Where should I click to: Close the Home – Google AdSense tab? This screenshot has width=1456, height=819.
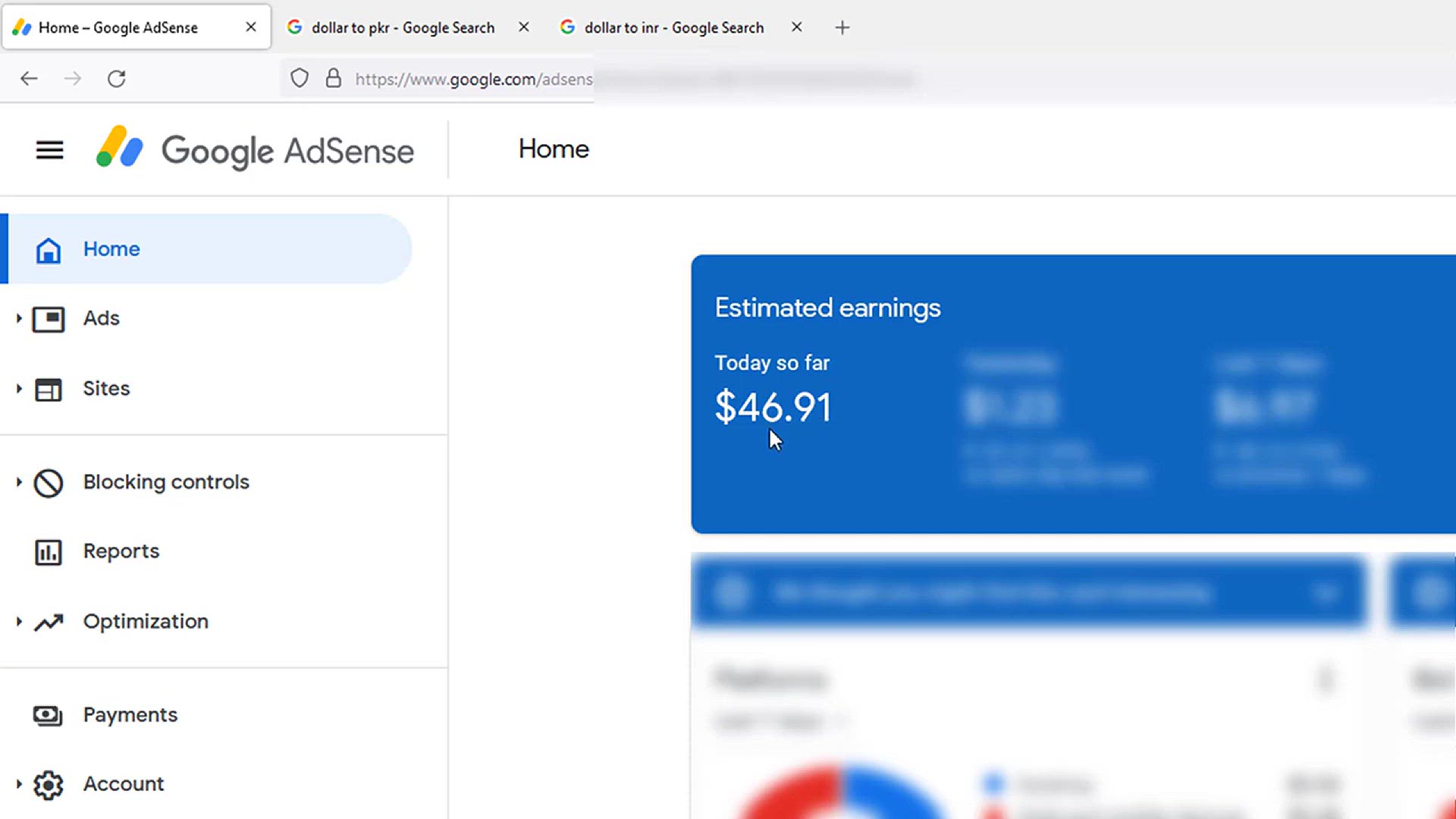[251, 27]
